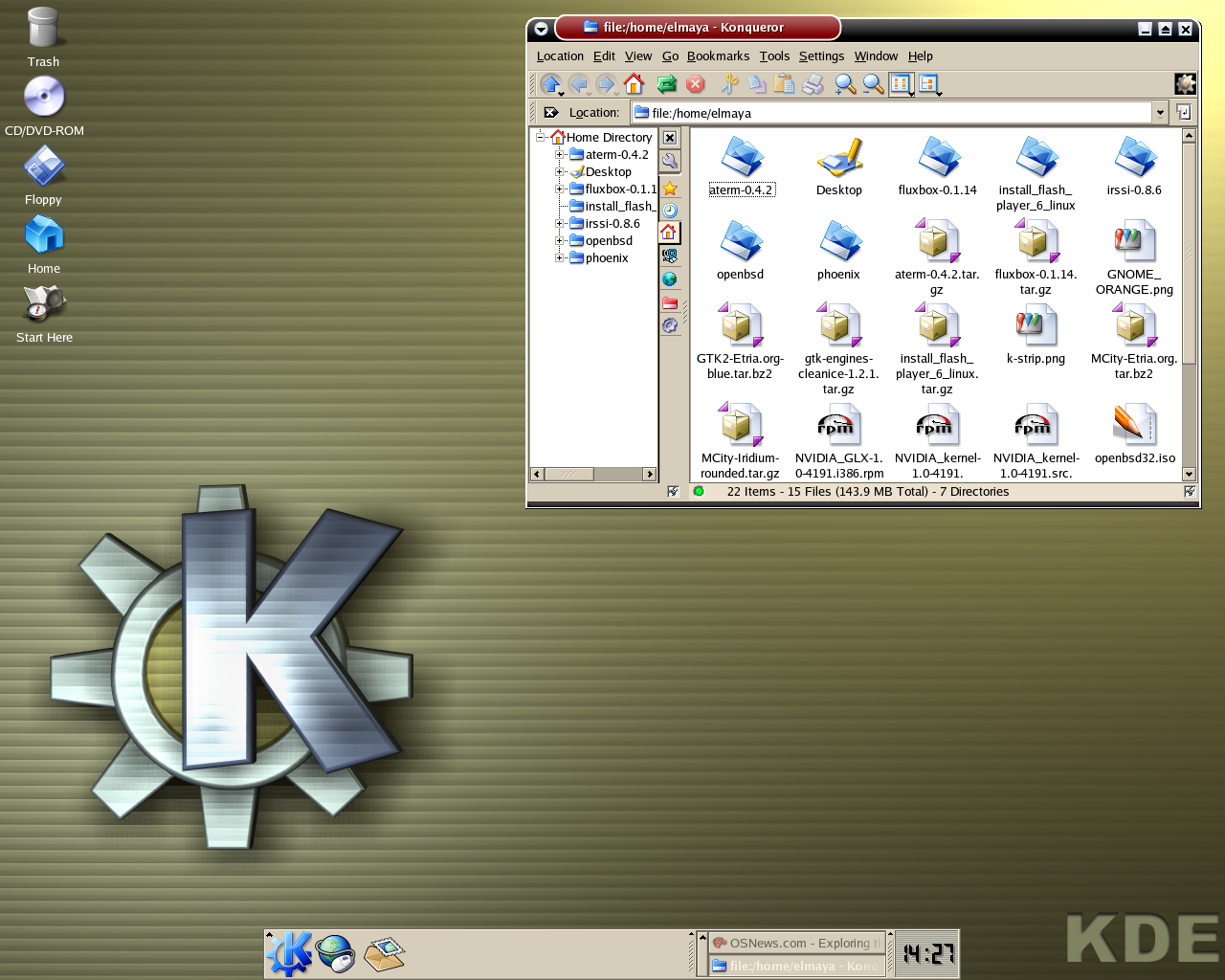Go up one directory with Up arrow
1225x980 pixels.
click(x=550, y=84)
